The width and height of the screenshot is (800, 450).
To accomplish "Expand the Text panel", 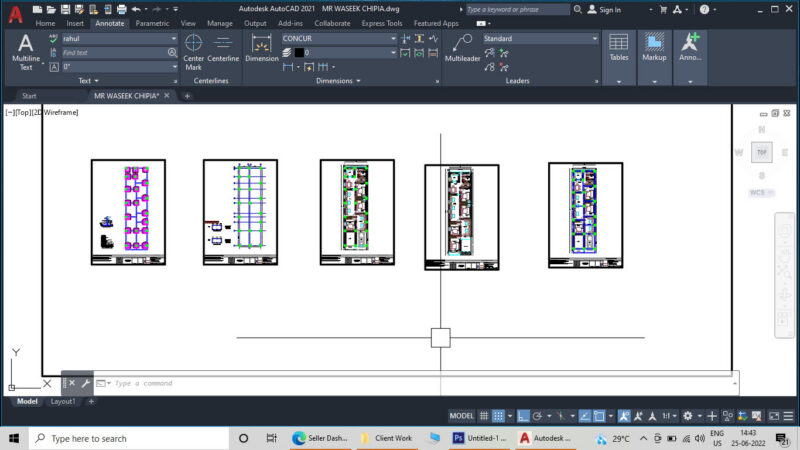I will [89, 81].
